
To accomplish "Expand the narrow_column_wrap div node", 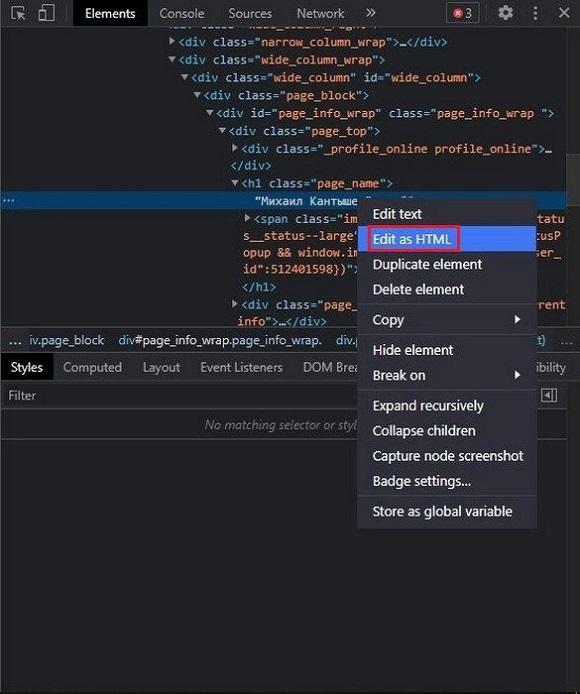I will click(172, 41).
